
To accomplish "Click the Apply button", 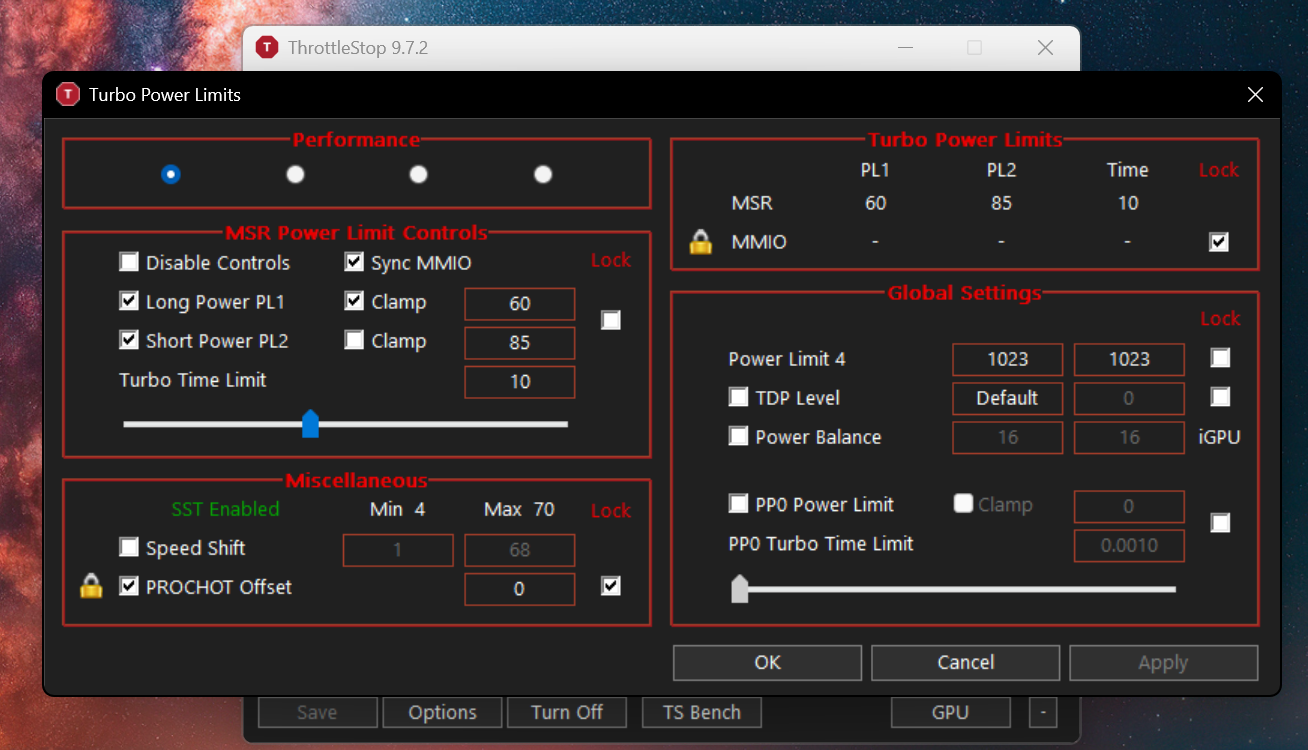I will click(x=1163, y=662).
